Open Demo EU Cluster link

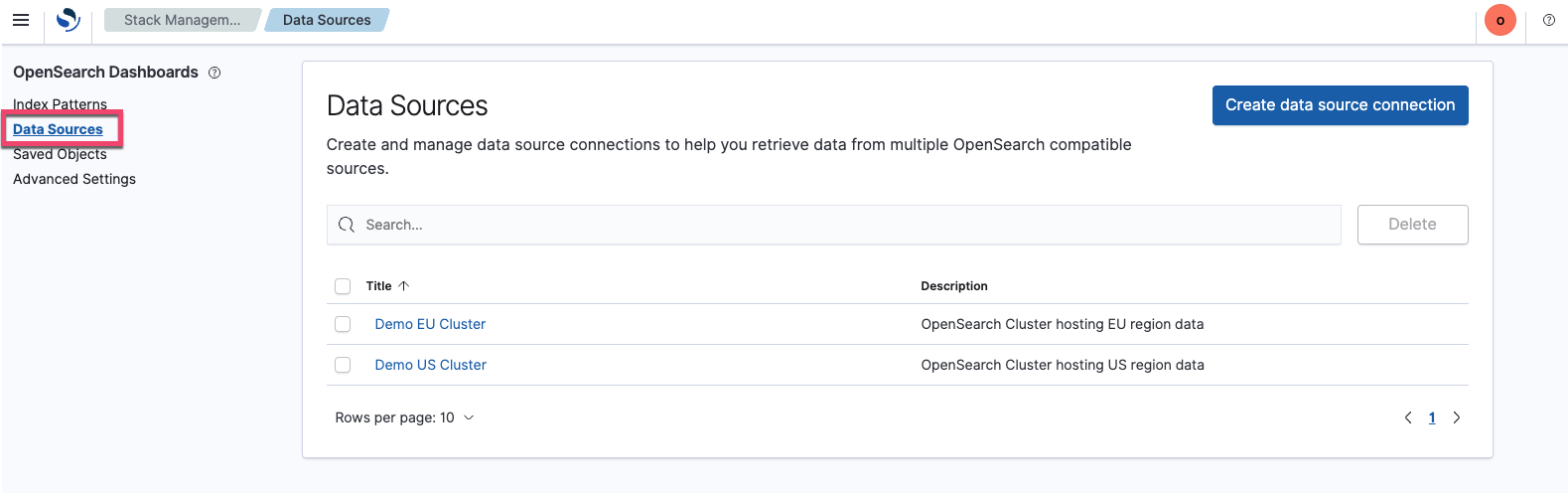point(430,324)
